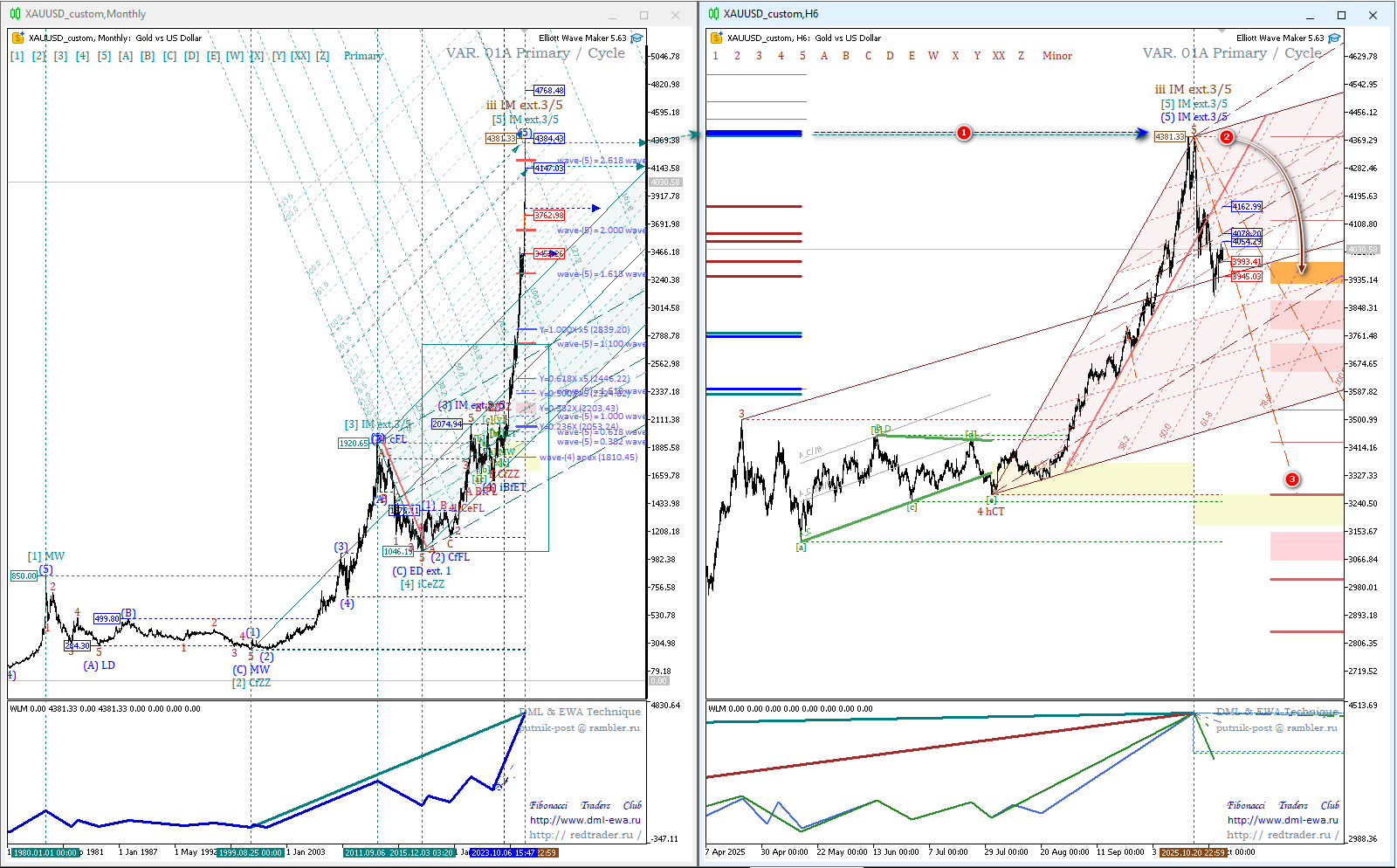Click red circle marker number 1
The image size is (1397, 868).
964,133
